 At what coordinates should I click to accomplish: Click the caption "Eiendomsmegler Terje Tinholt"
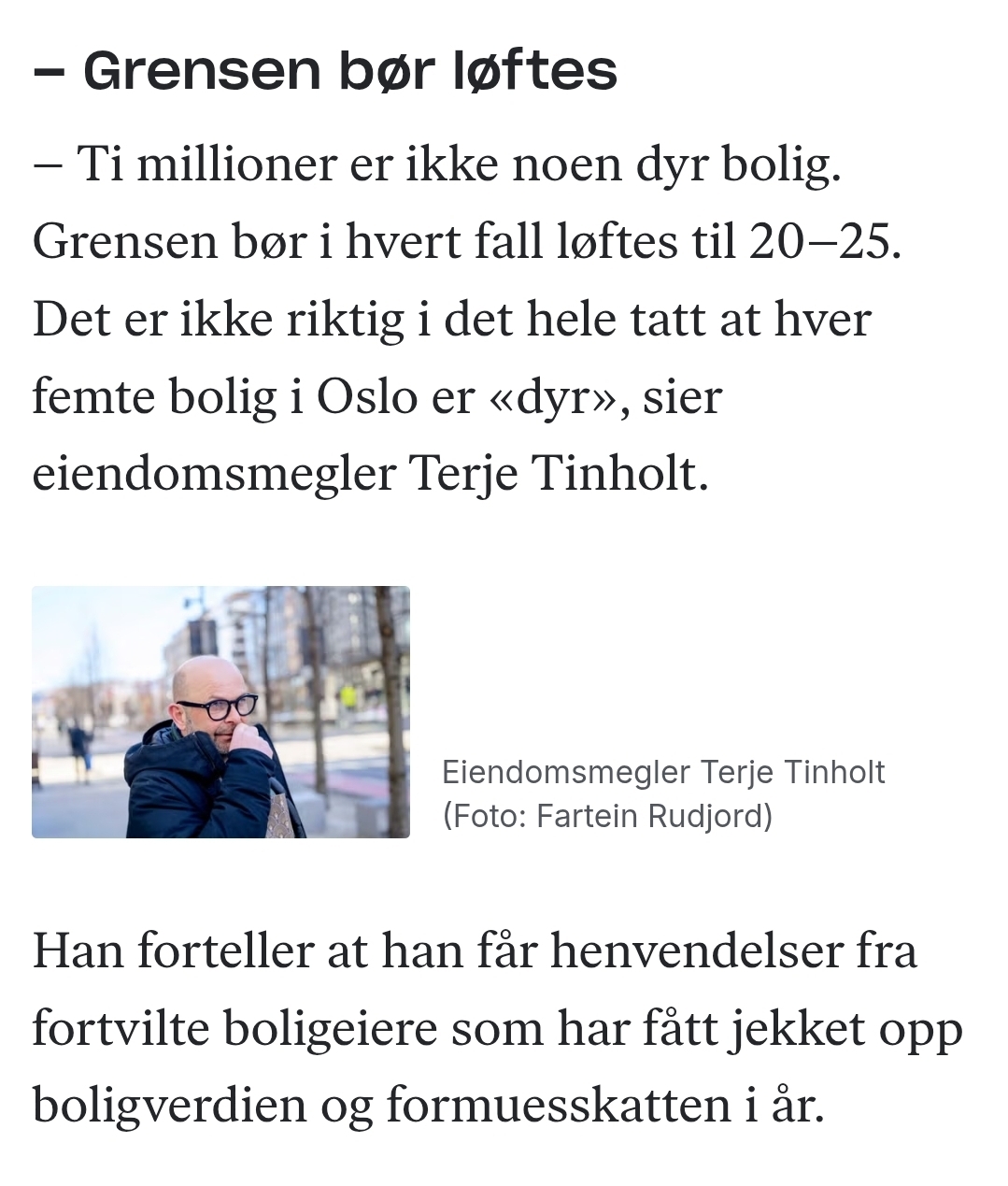(x=662, y=772)
